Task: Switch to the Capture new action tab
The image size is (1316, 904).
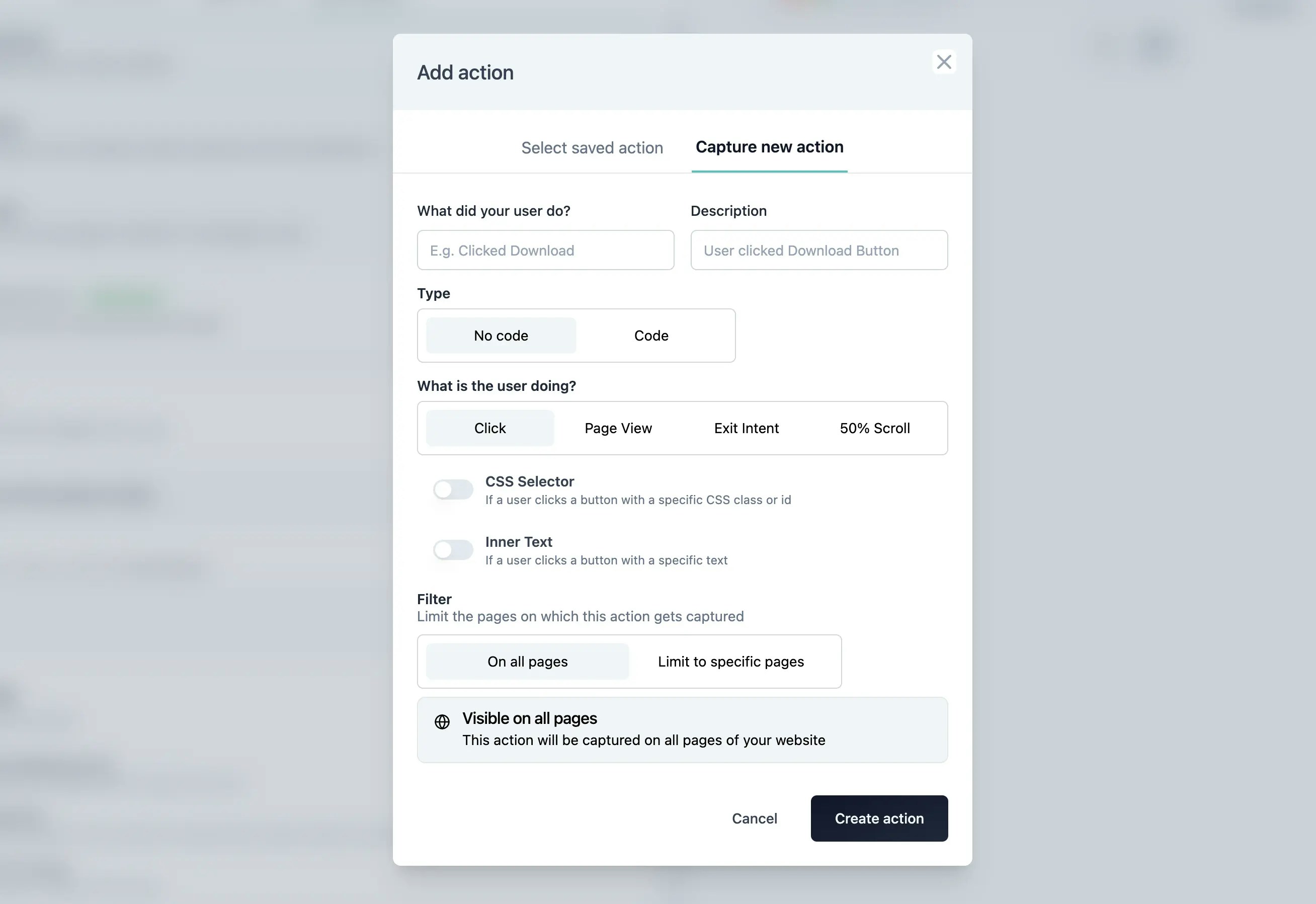Action: [770, 147]
